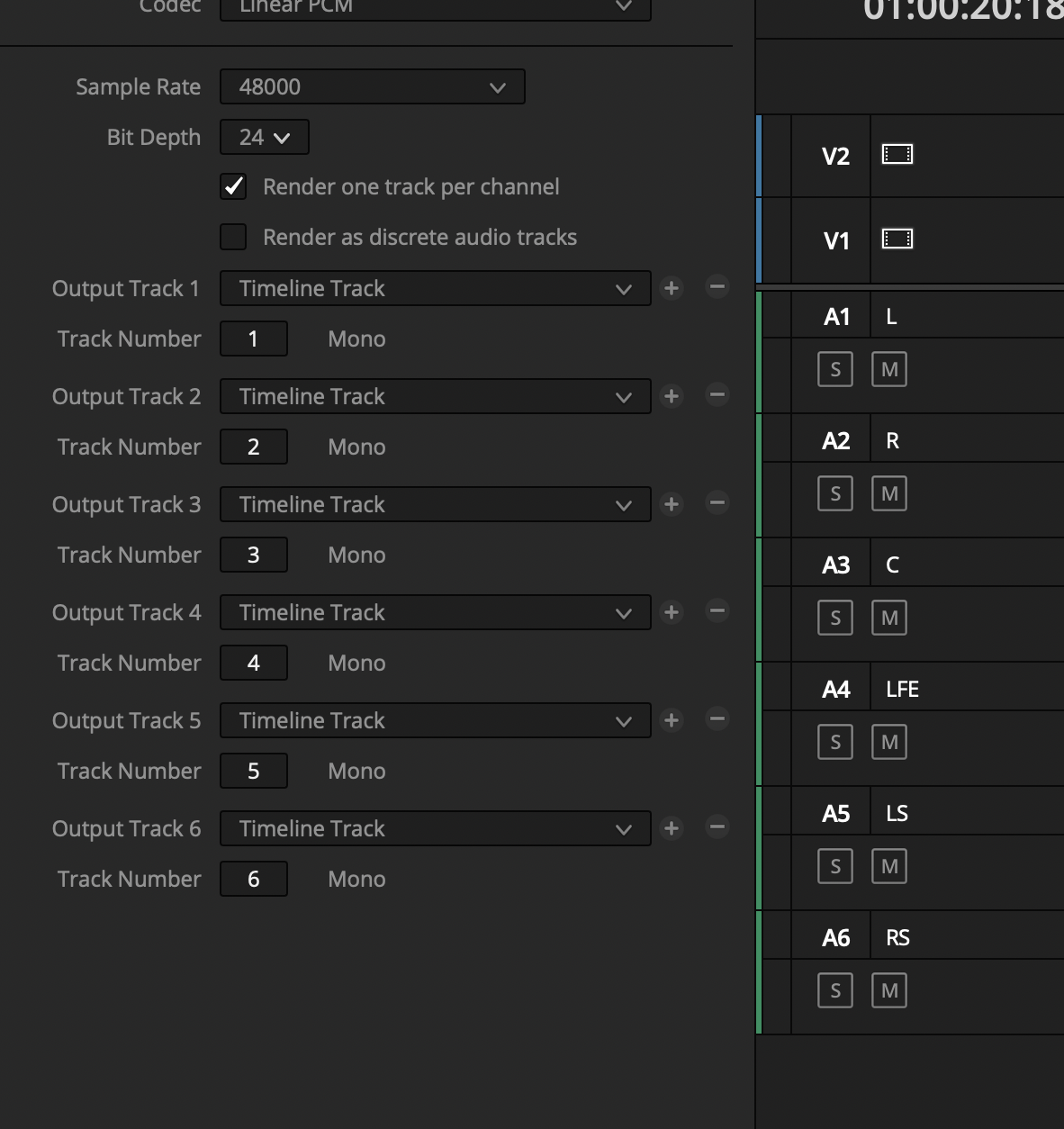The image size is (1064, 1129).
Task: Open Output Track 5 source dropdown
Action: 436,720
